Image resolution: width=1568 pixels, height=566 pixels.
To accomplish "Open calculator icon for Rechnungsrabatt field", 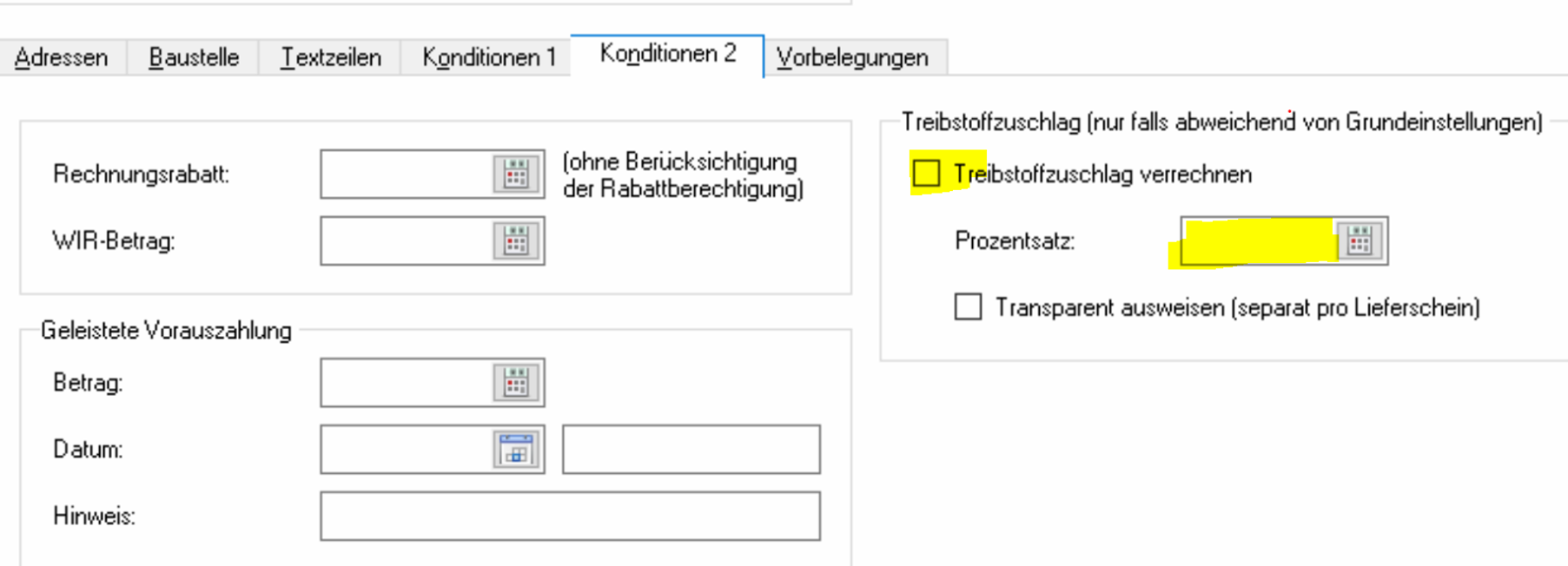I will click(x=516, y=174).
